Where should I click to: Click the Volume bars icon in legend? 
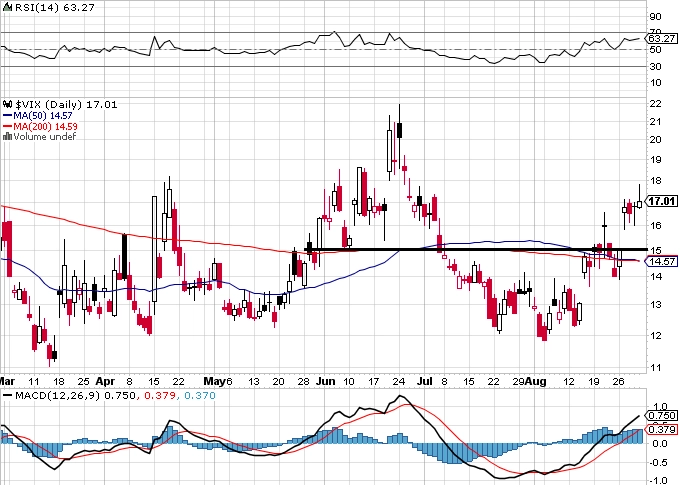(7, 137)
